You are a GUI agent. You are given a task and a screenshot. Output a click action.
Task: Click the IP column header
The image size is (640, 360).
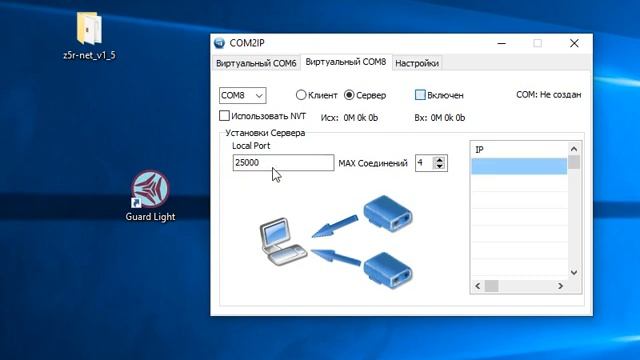tap(519, 150)
